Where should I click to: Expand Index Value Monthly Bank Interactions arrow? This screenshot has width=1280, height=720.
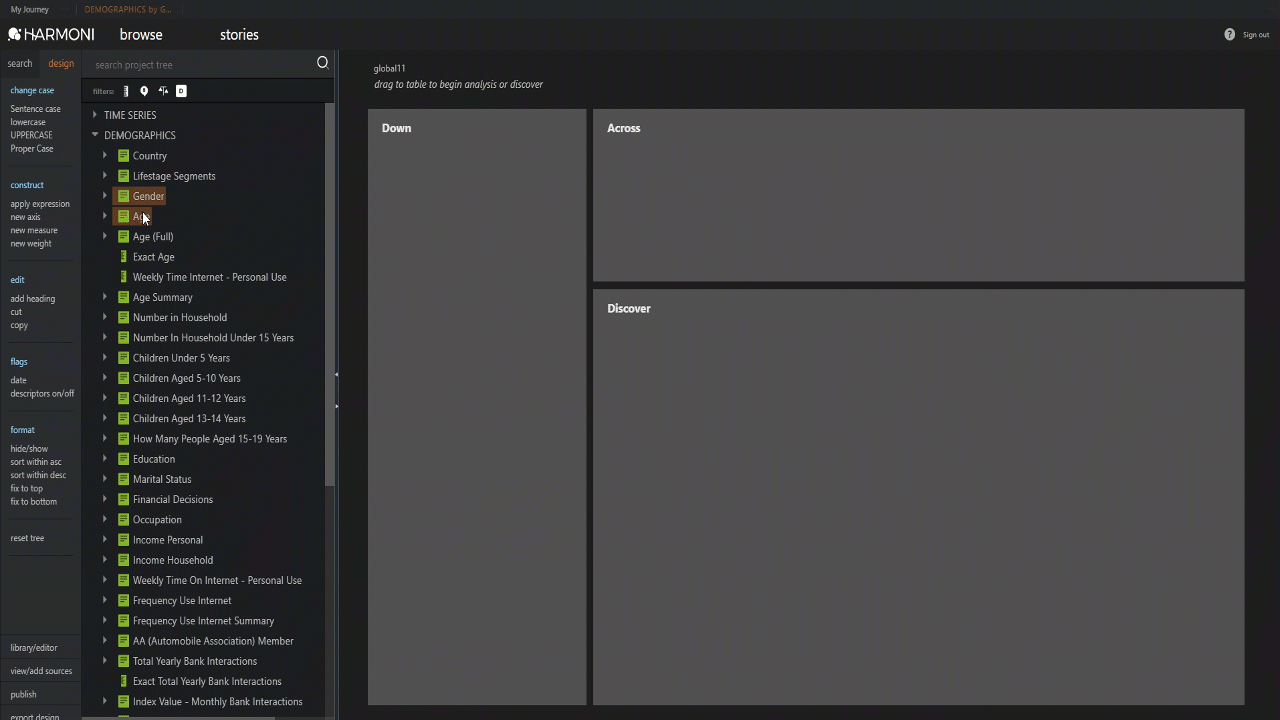click(x=105, y=702)
